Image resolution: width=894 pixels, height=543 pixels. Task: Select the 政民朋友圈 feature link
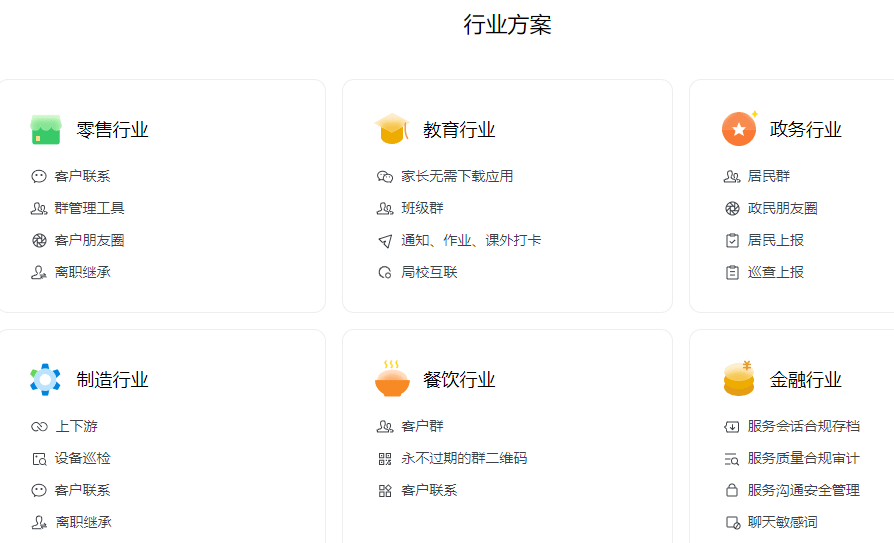click(x=783, y=208)
